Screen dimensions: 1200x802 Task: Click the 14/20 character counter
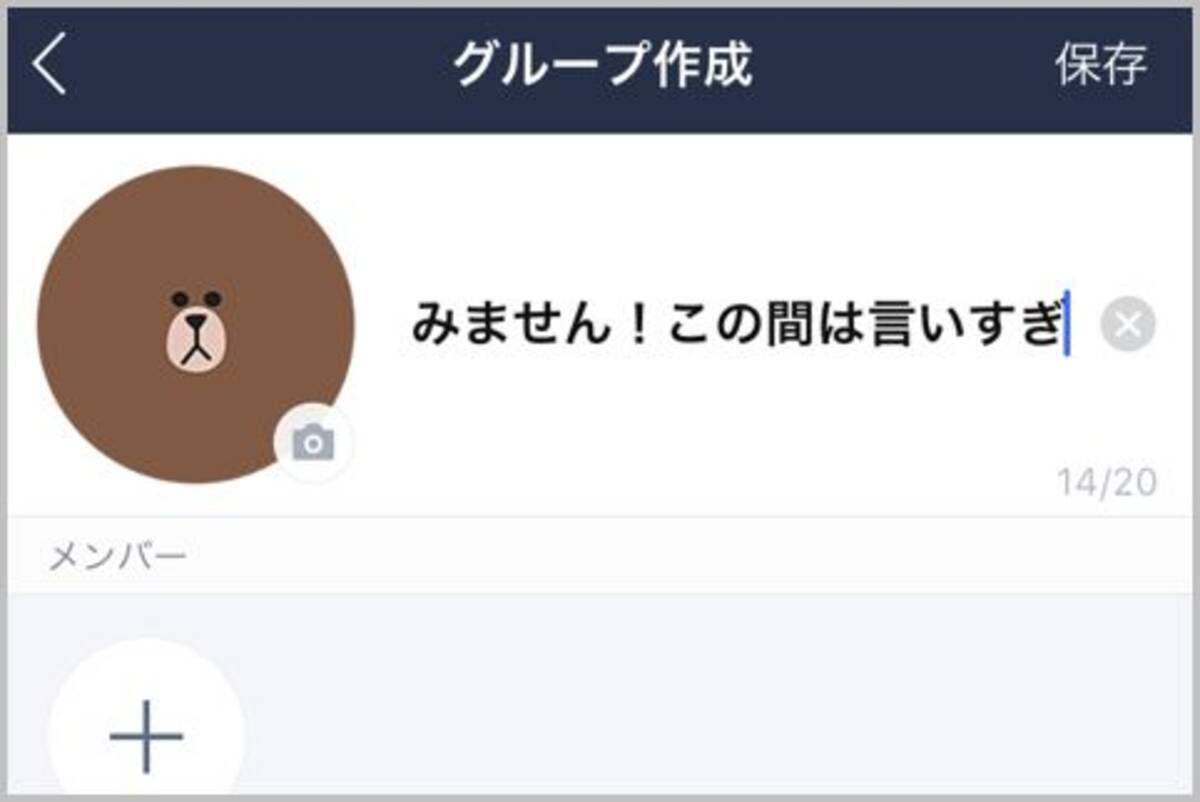point(1107,483)
